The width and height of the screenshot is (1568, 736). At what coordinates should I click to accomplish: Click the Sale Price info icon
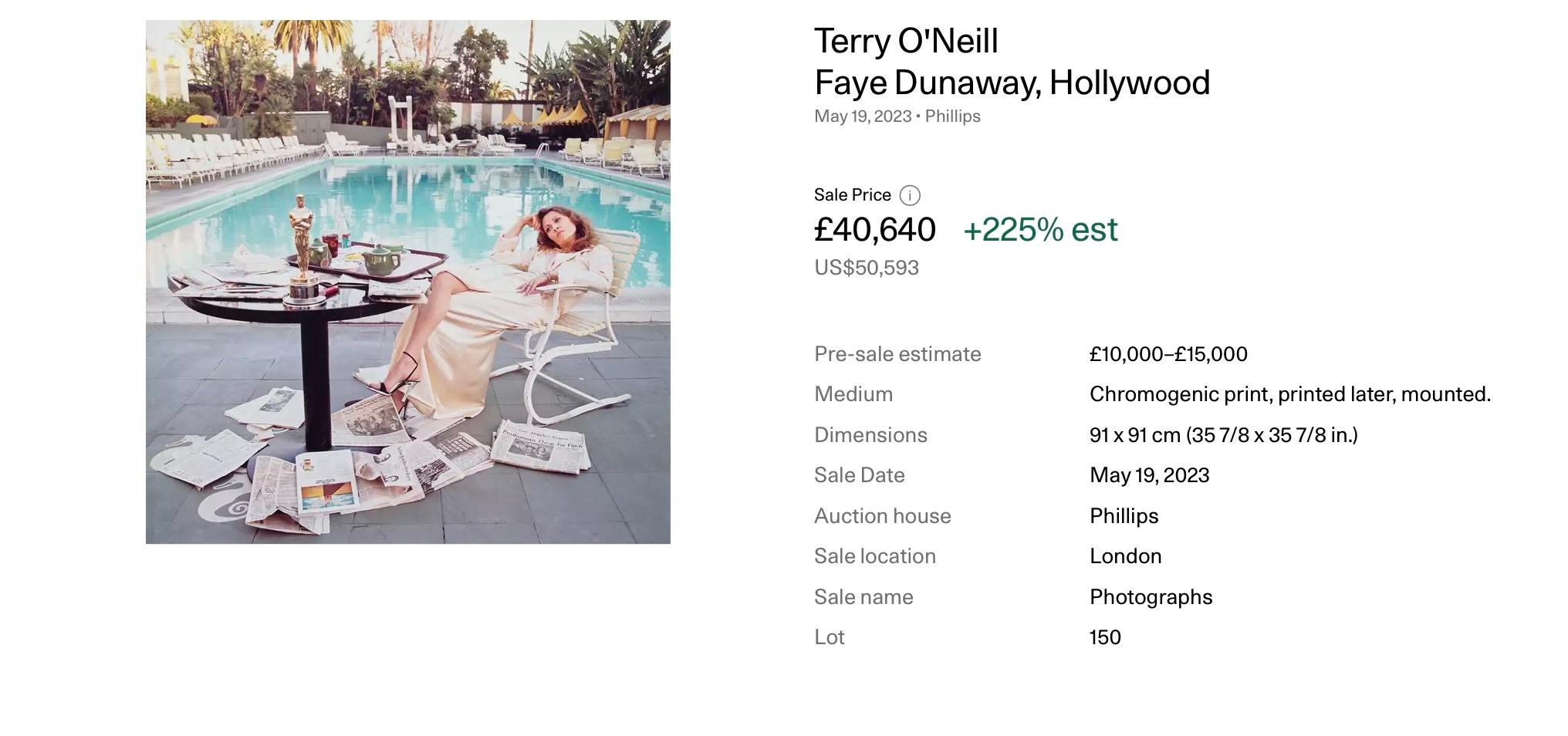pyautogui.click(x=910, y=195)
